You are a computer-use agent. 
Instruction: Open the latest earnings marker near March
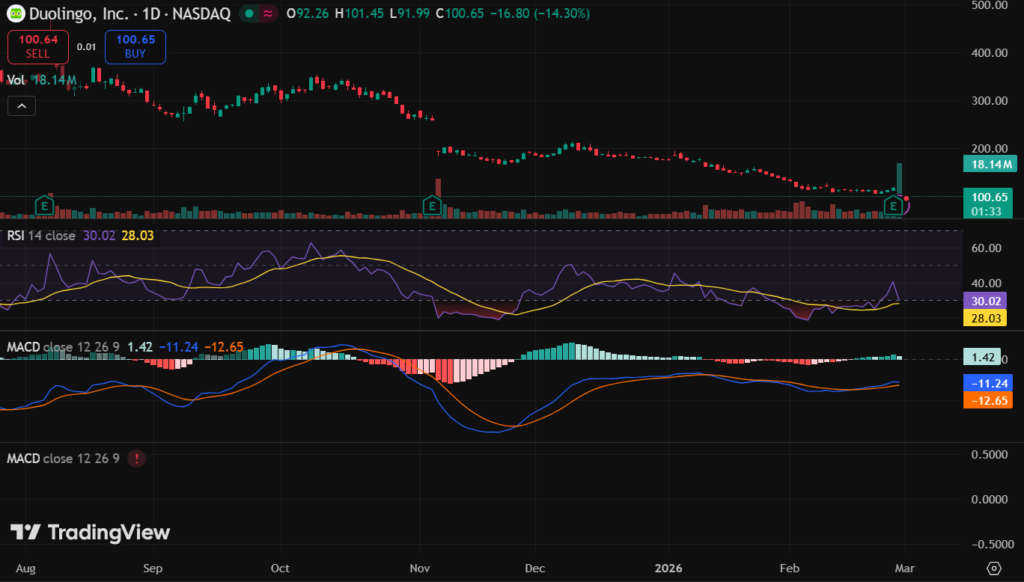point(894,205)
